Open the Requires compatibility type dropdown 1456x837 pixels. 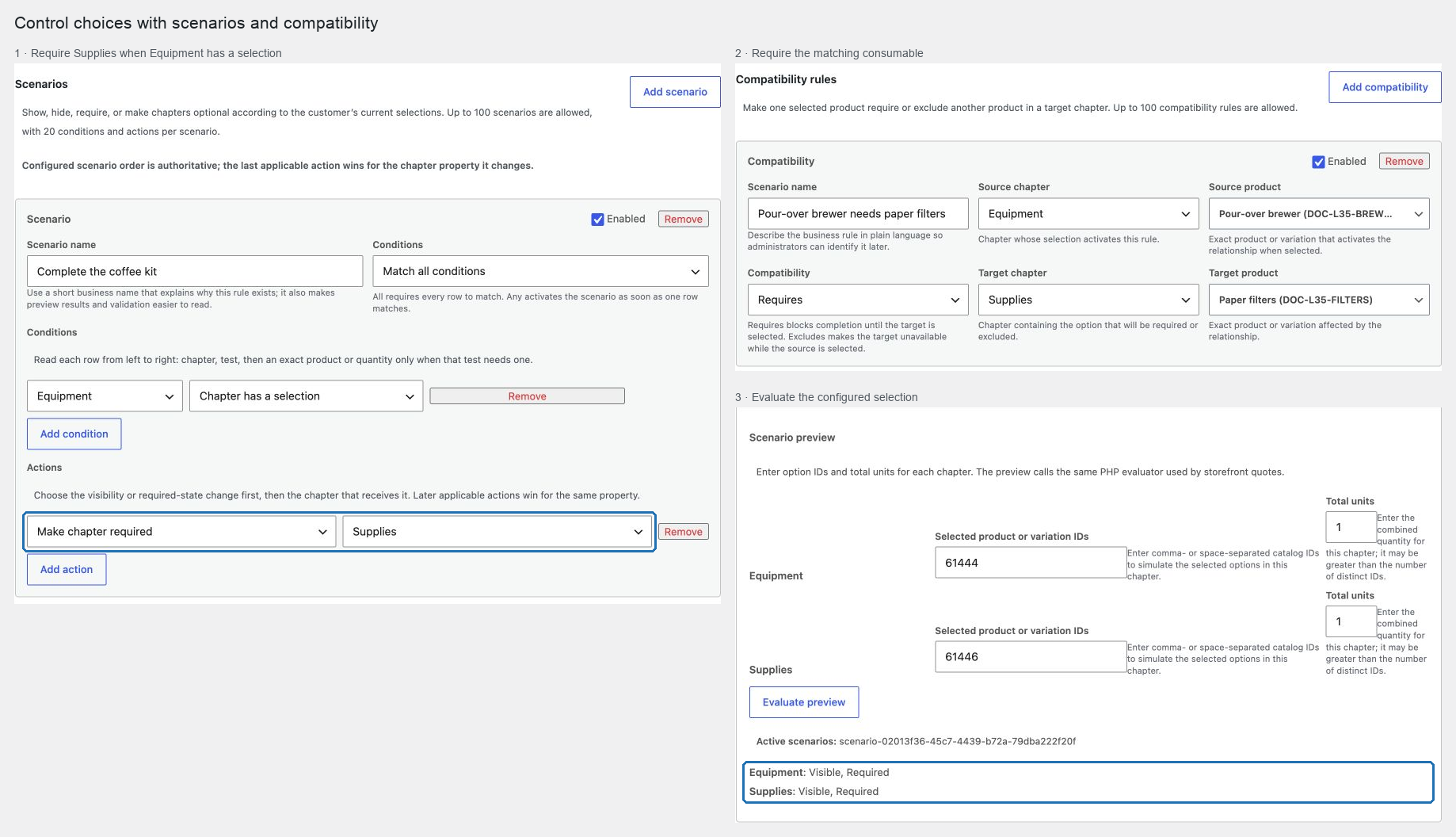tap(857, 300)
